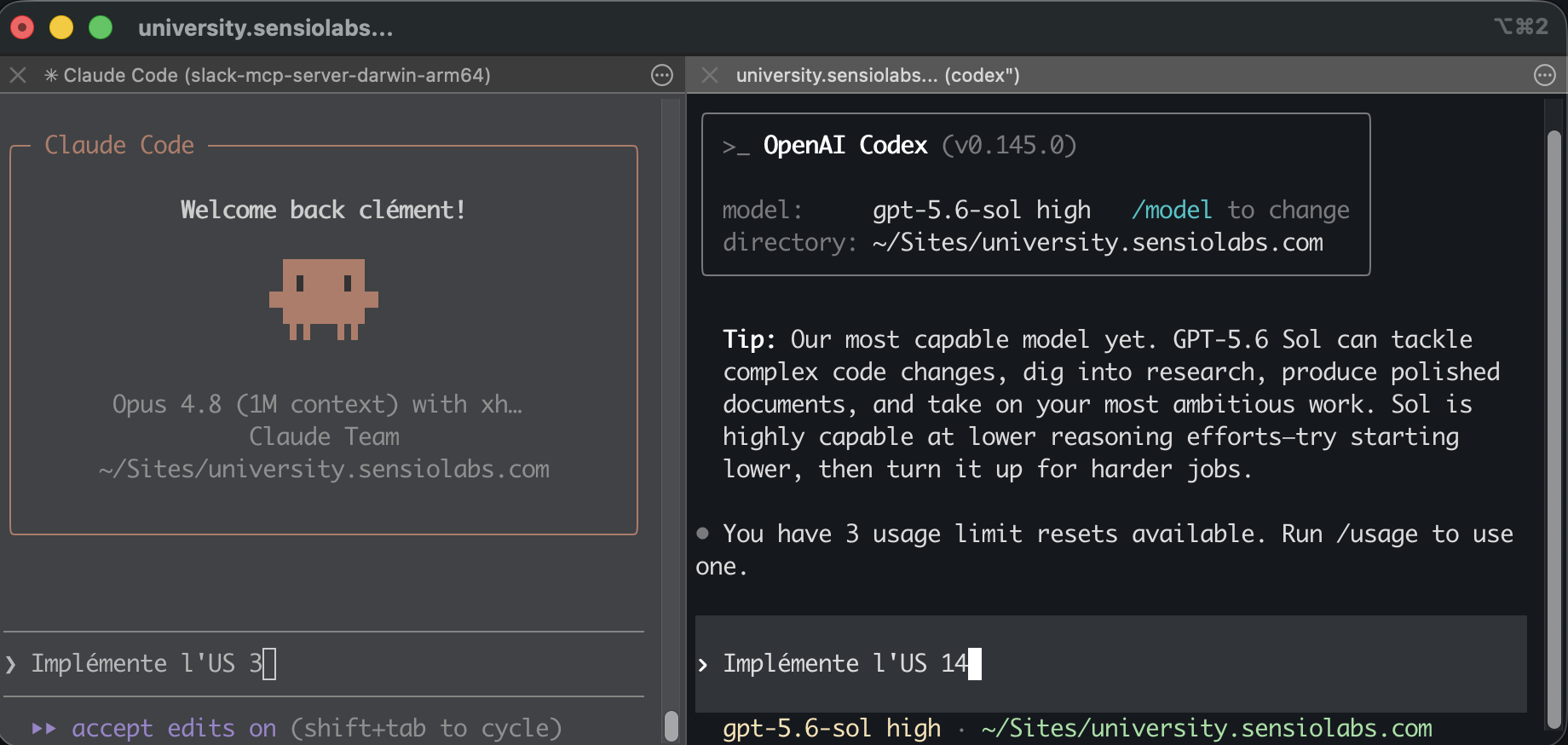The height and width of the screenshot is (745, 1568).
Task: Focus the Codex prompt 'Implémente l'US 14'
Action: click(x=1110, y=663)
